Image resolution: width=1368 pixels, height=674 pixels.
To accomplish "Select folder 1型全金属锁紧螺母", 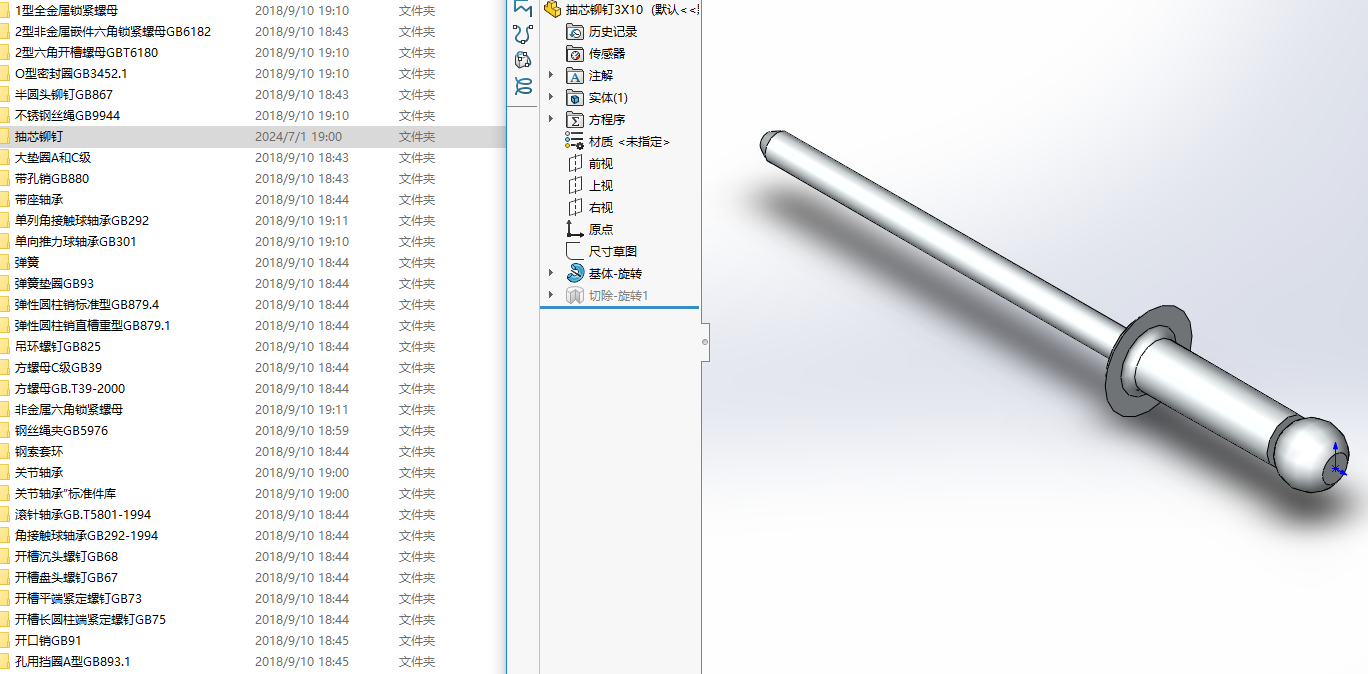I will [67, 11].
